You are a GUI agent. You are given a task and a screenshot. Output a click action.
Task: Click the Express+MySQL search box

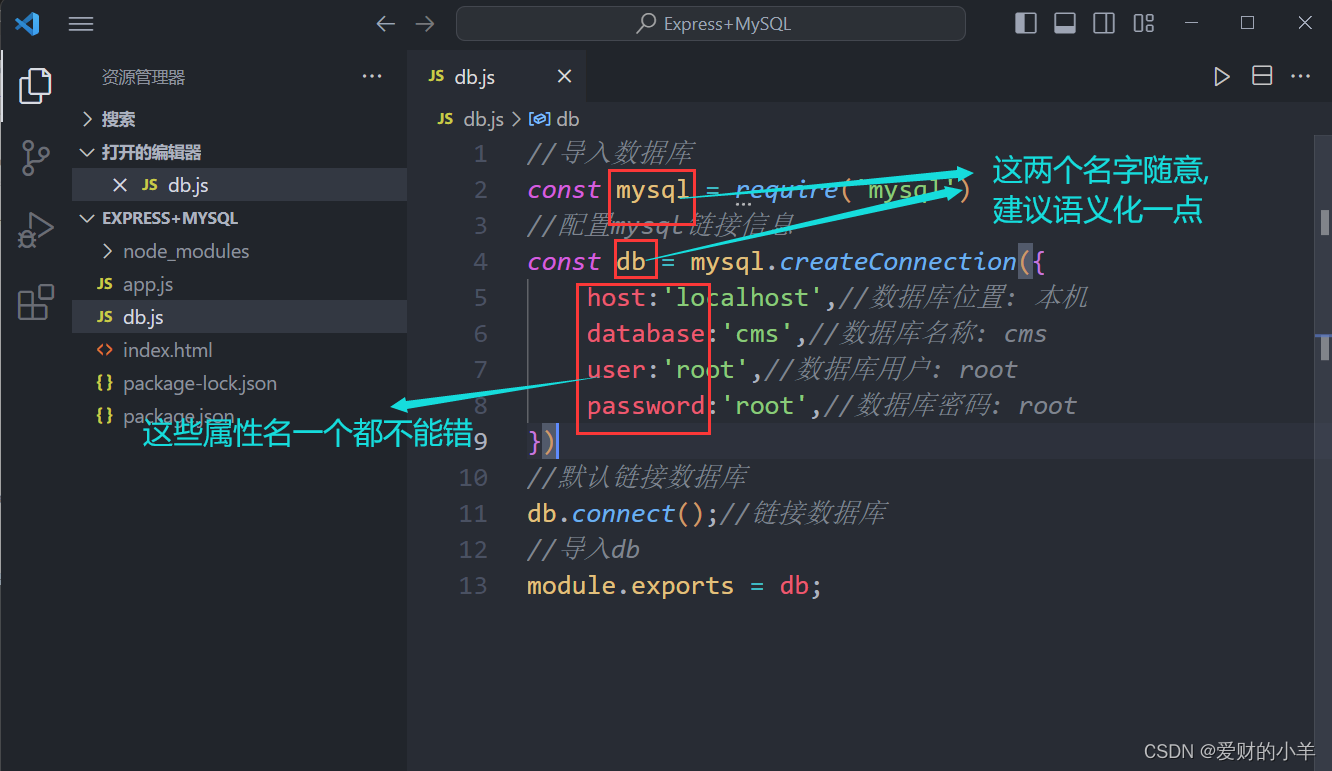point(711,23)
